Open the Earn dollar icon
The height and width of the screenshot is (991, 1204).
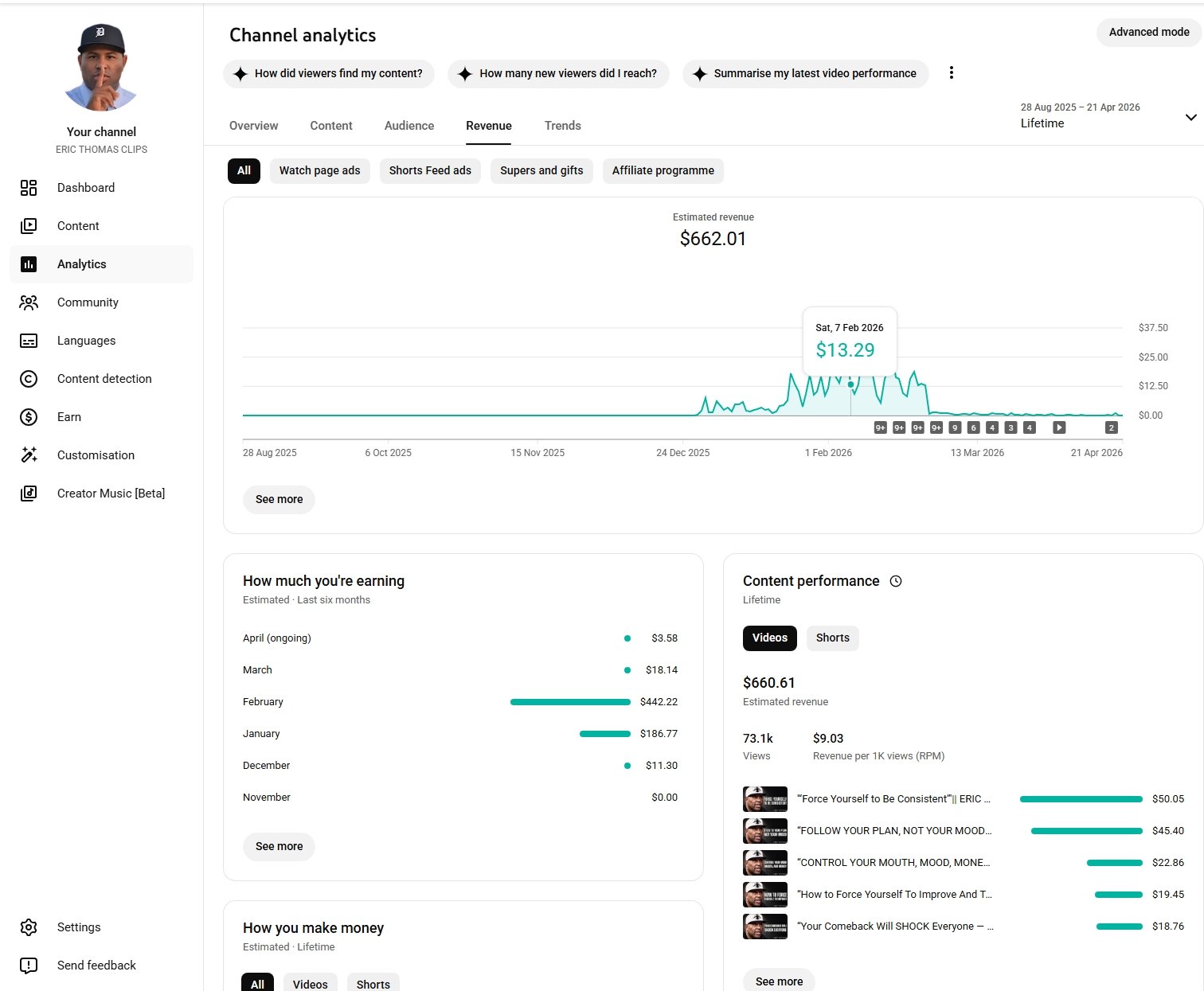[x=29, y=417]
